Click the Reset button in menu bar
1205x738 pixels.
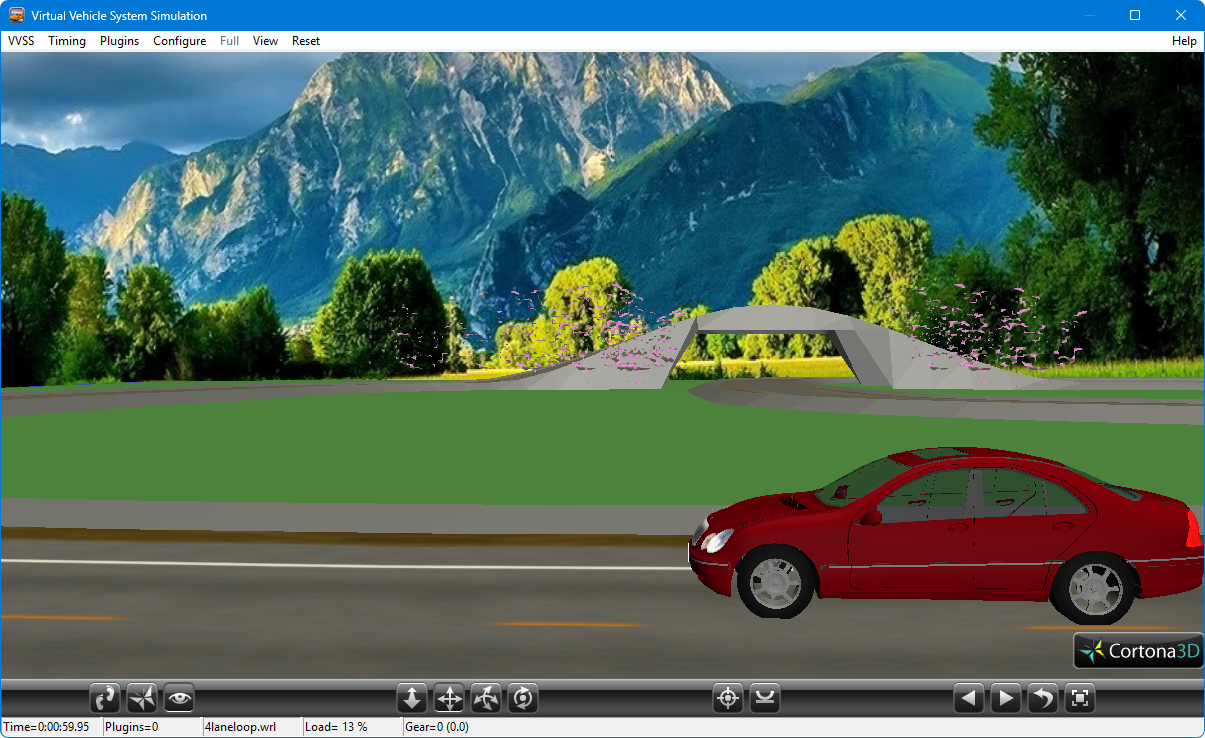pyautogui.click(x=306, y=41)
